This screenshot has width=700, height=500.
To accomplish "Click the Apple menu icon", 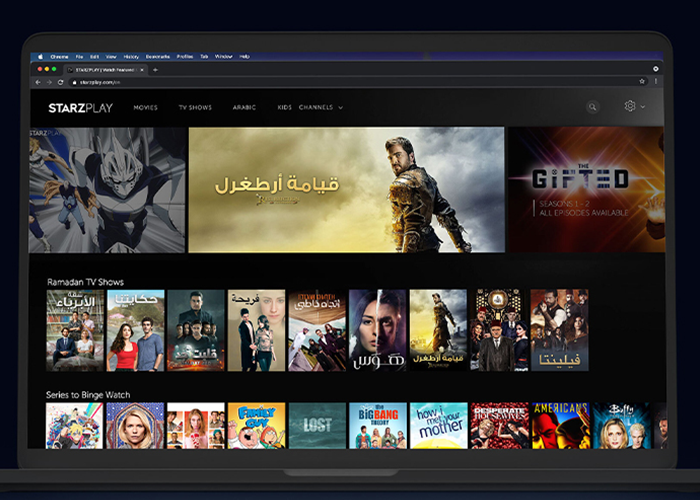I will pos(41,57).
